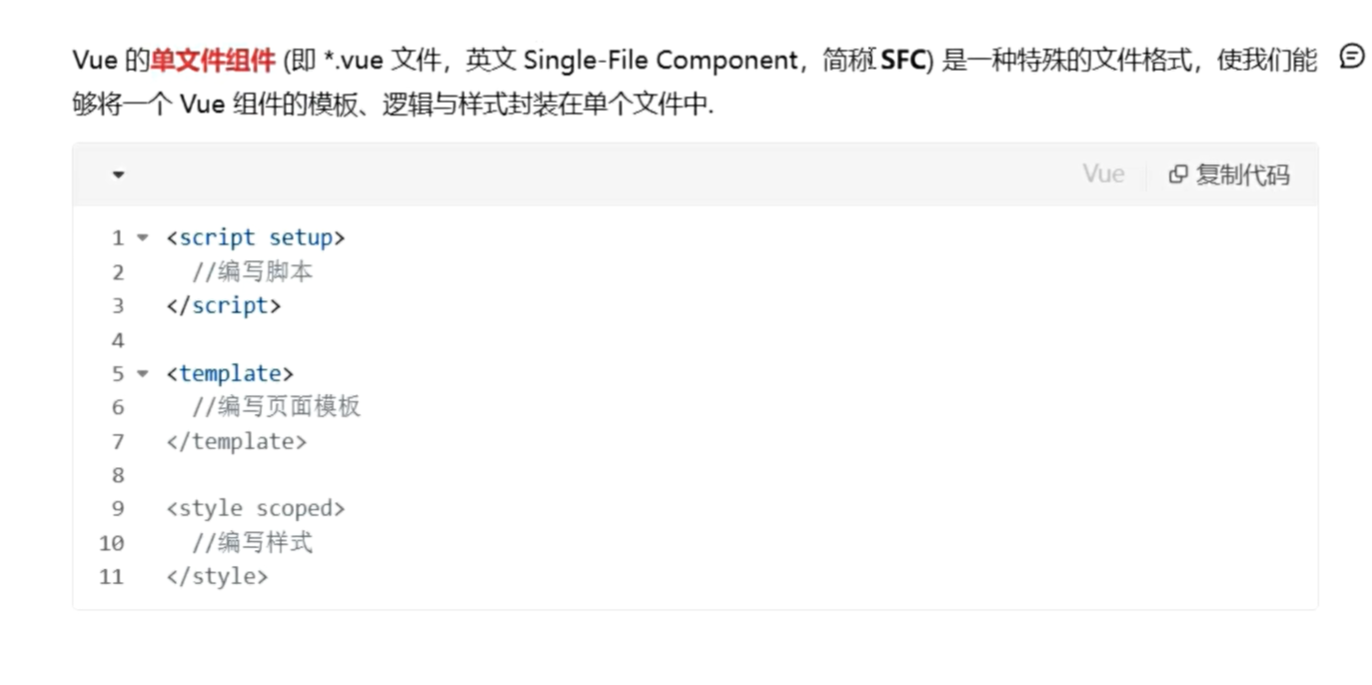Click the //编写样式 comment line
1372x685 pixels.
point(253,543)
